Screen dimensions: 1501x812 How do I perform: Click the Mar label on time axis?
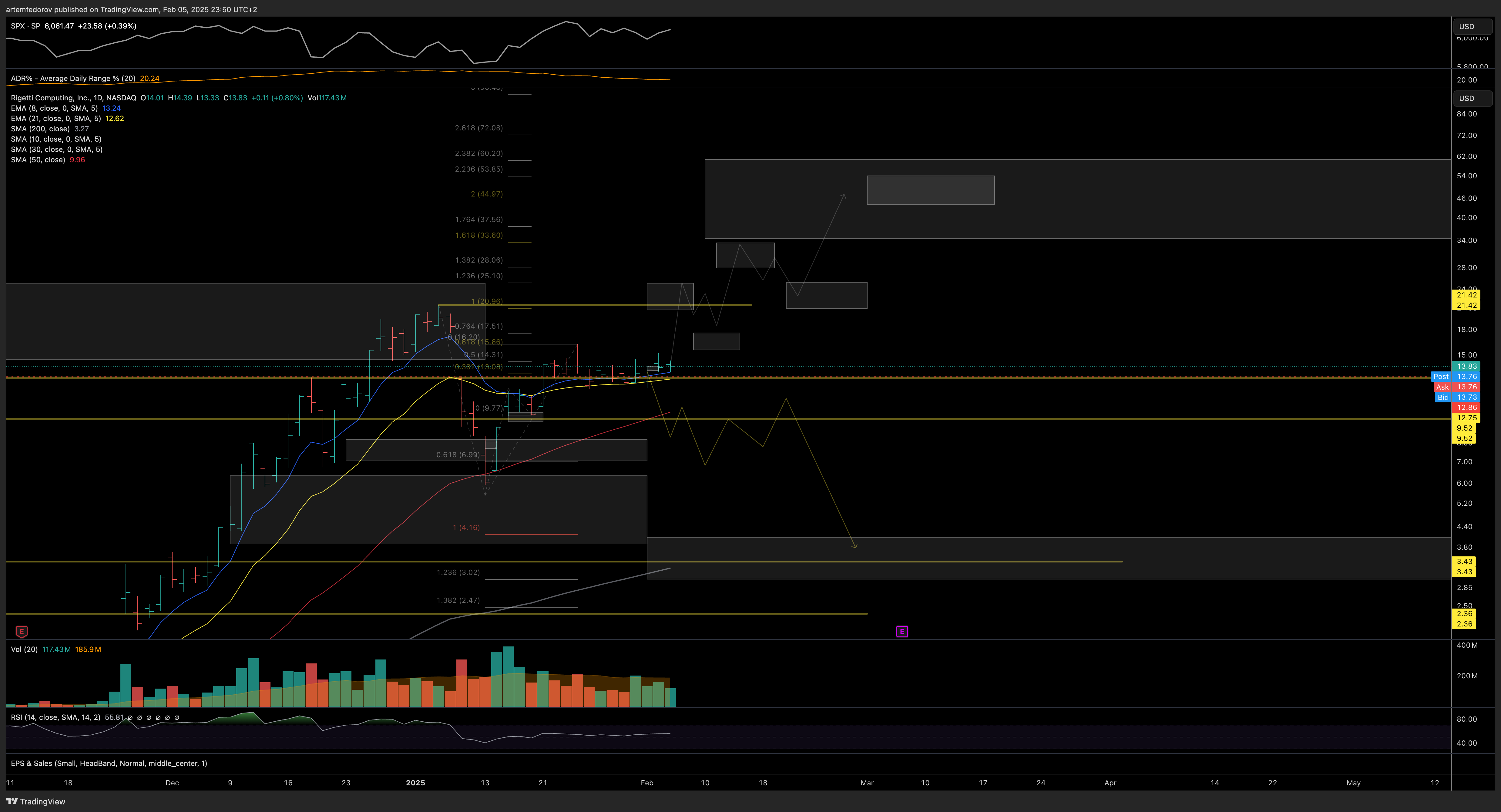[x=867, y=783]
